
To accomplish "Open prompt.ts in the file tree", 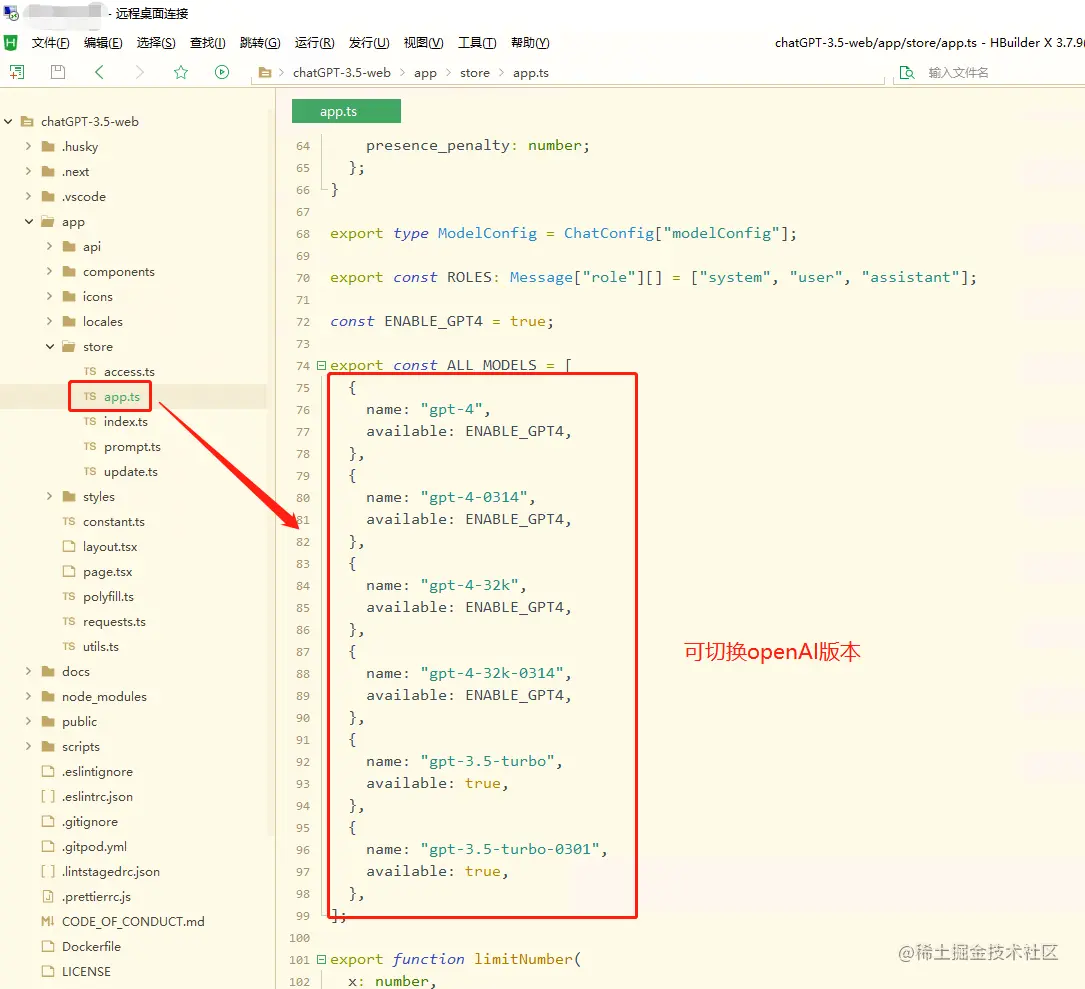I will [132, 446].
